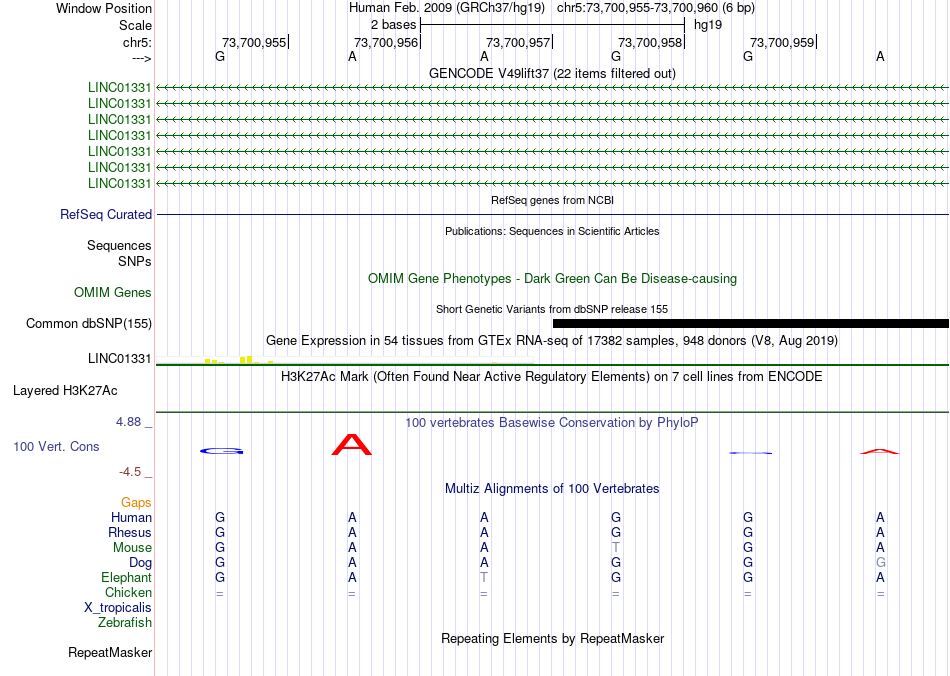Click the small red A in PhyloP logo

point(880,451)
